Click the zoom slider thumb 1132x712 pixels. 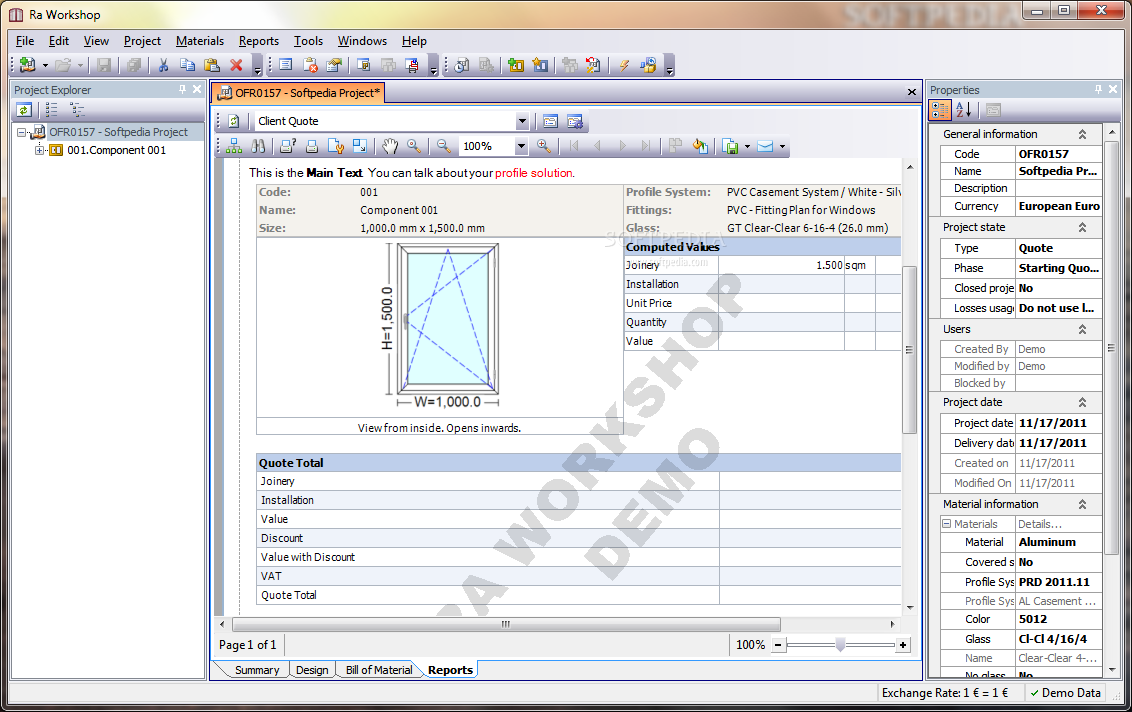point(840,645)
